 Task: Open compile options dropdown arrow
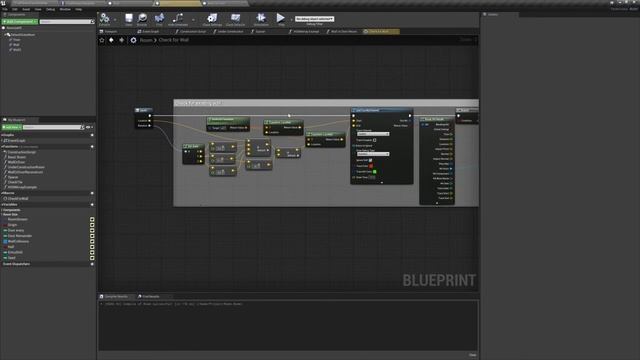tap(115, 19)
